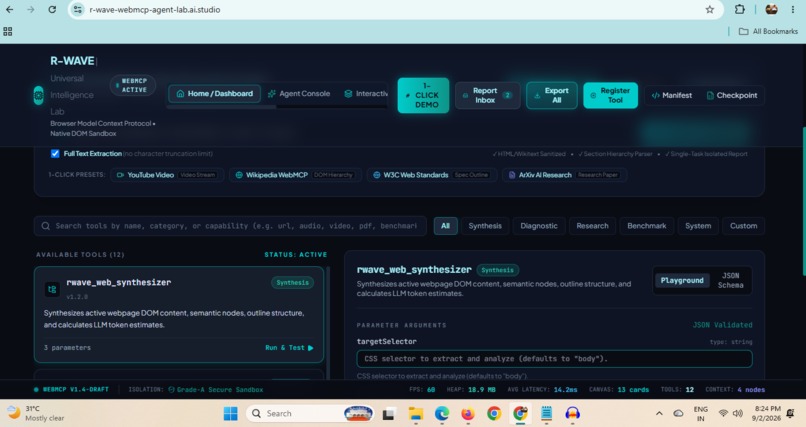This screenshot has width=806, height=427.
Task: Click the WEBMCP ACTIVE badge
Action: point(133,85)
